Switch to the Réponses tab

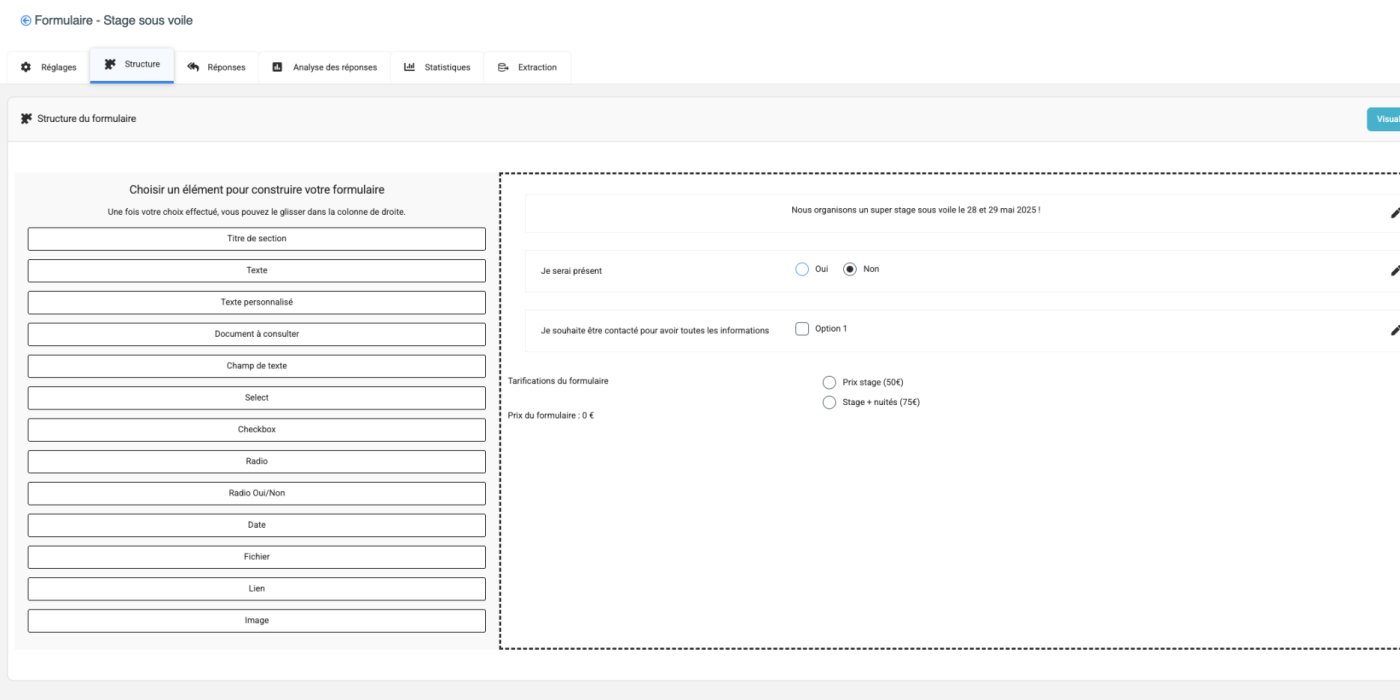[x=216, y=68]
